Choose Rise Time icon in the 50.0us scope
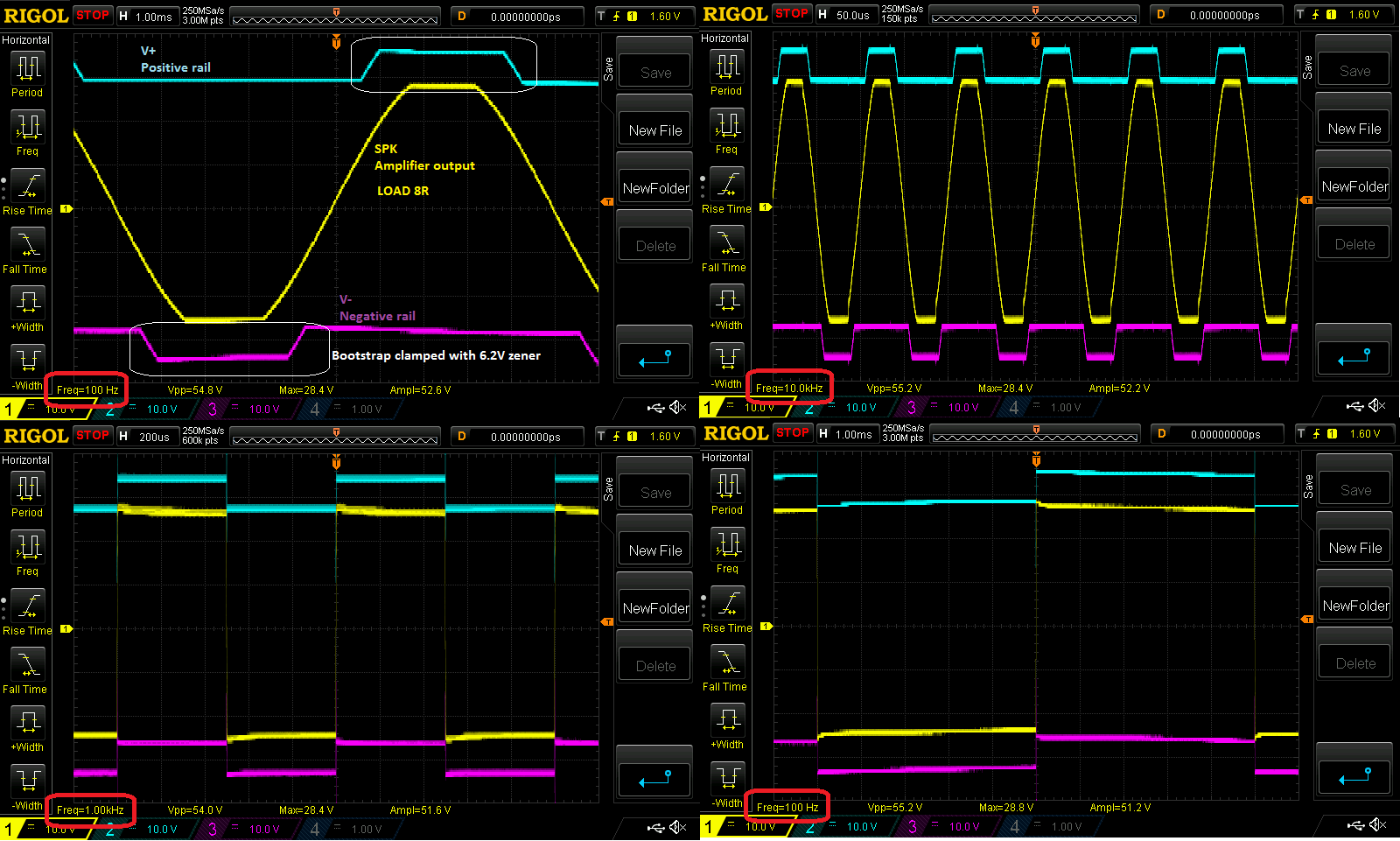The height and width of the screenshot is (841, 1400). pyautogui.click(x=727, y=183)
